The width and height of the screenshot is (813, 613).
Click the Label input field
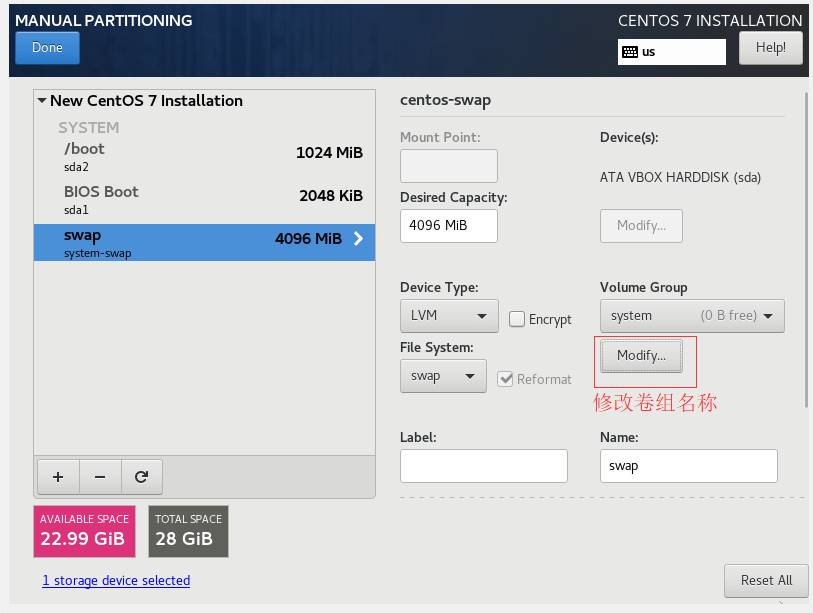coord(484,466)
